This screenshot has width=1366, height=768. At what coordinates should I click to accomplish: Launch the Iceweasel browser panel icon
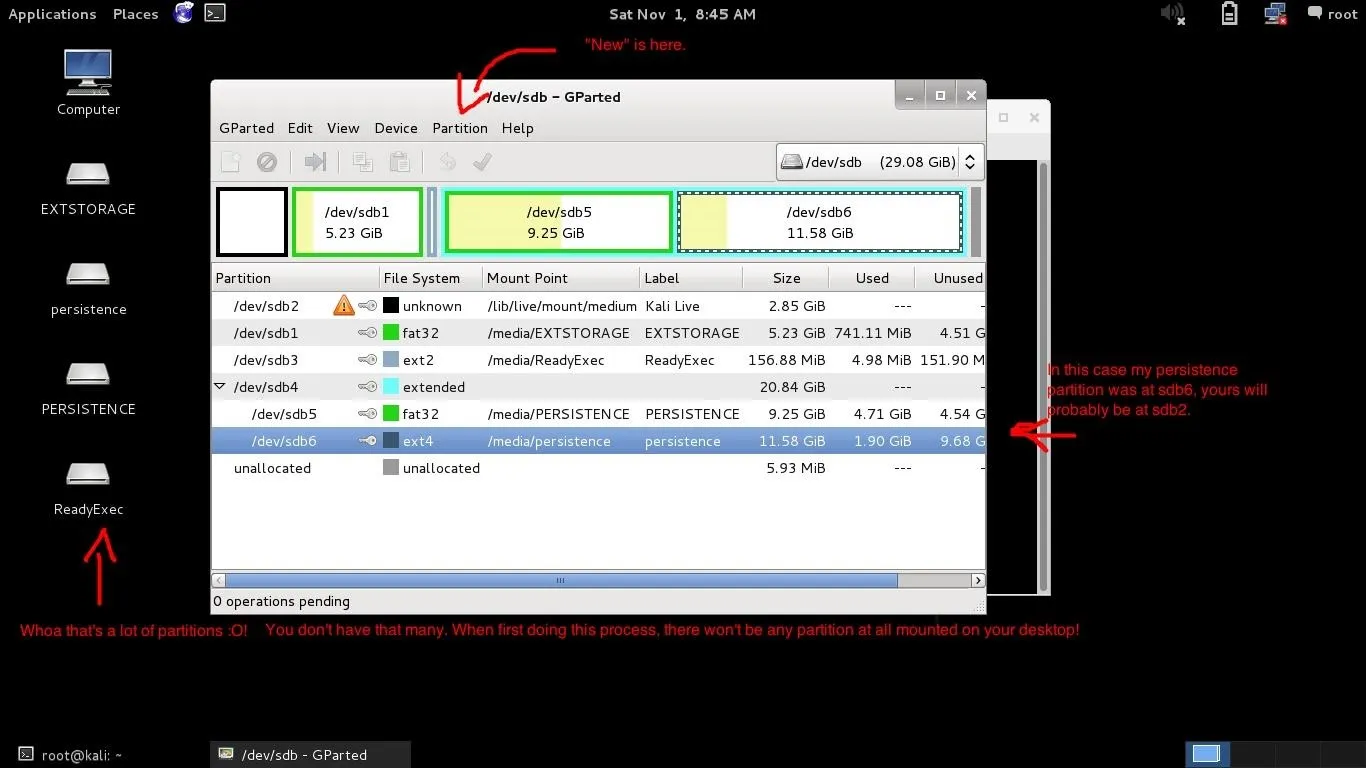pyautogui.click(x=183, y=13)
